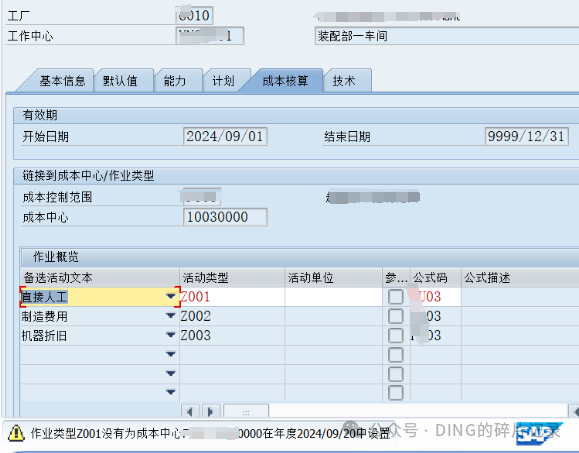Click the table scroll left arrow

tap(190, 411)
